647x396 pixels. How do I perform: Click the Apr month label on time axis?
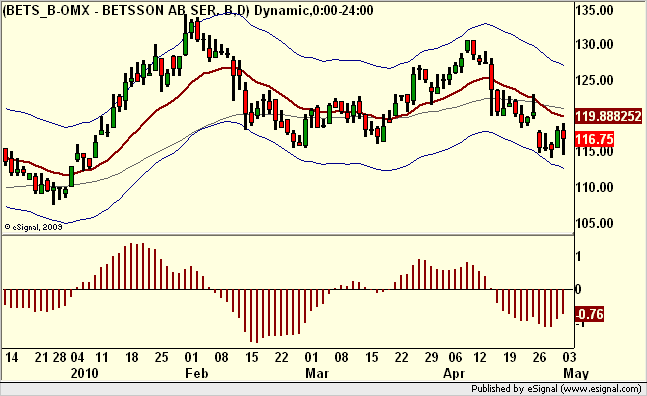click(454, 373)
